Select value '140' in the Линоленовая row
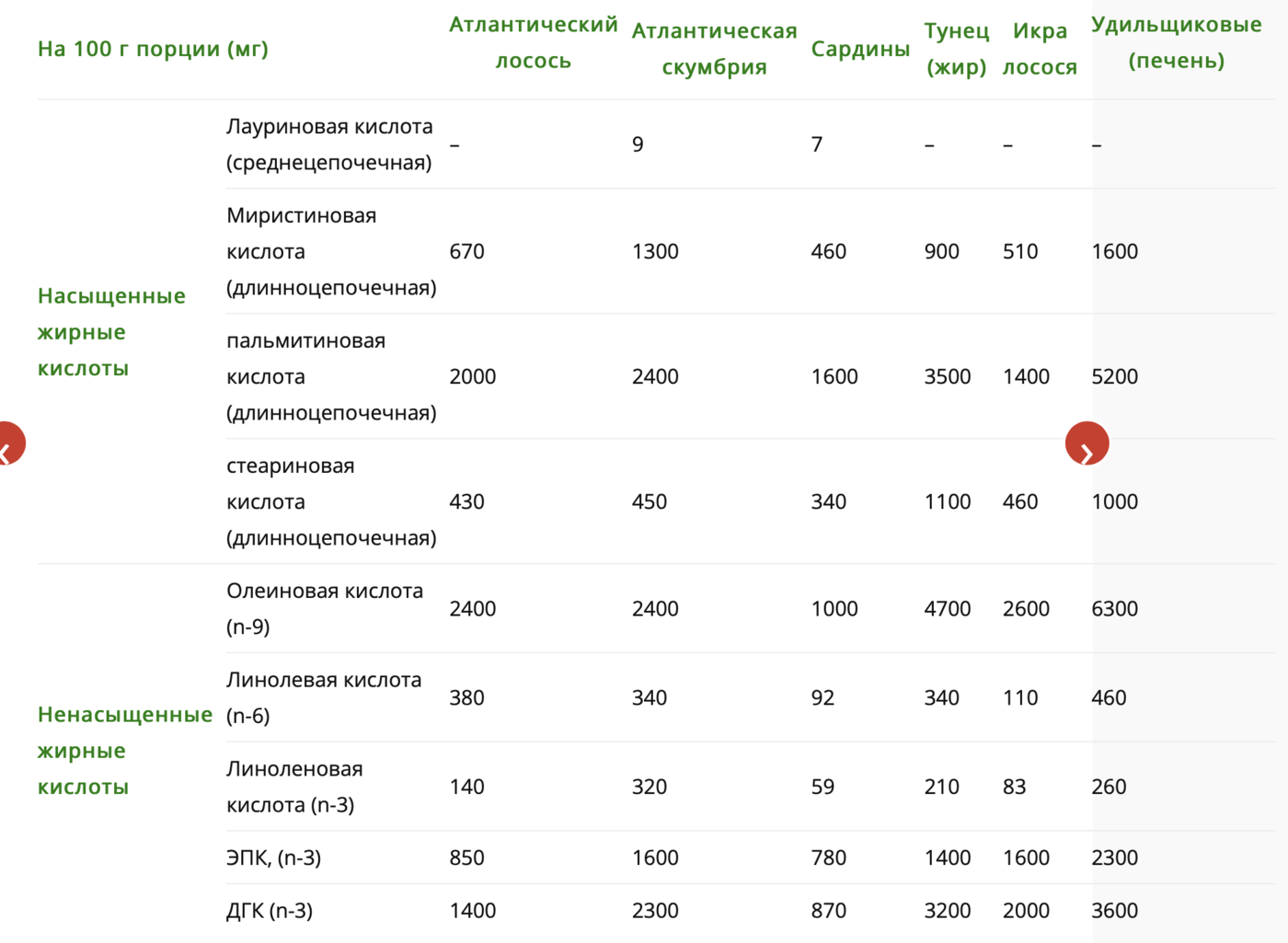The width and height of the screenshot is (1288, 943). click(x=466, y=787)
